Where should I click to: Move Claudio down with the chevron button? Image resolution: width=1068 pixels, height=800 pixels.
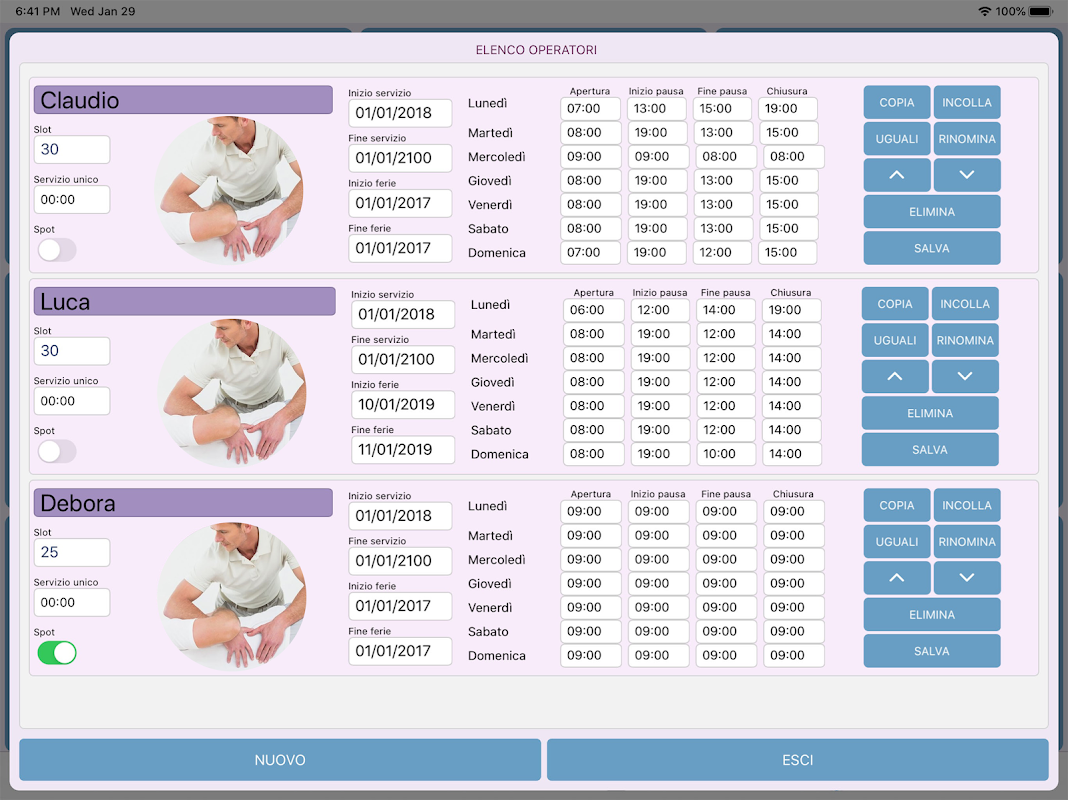(x=967, y=175)
